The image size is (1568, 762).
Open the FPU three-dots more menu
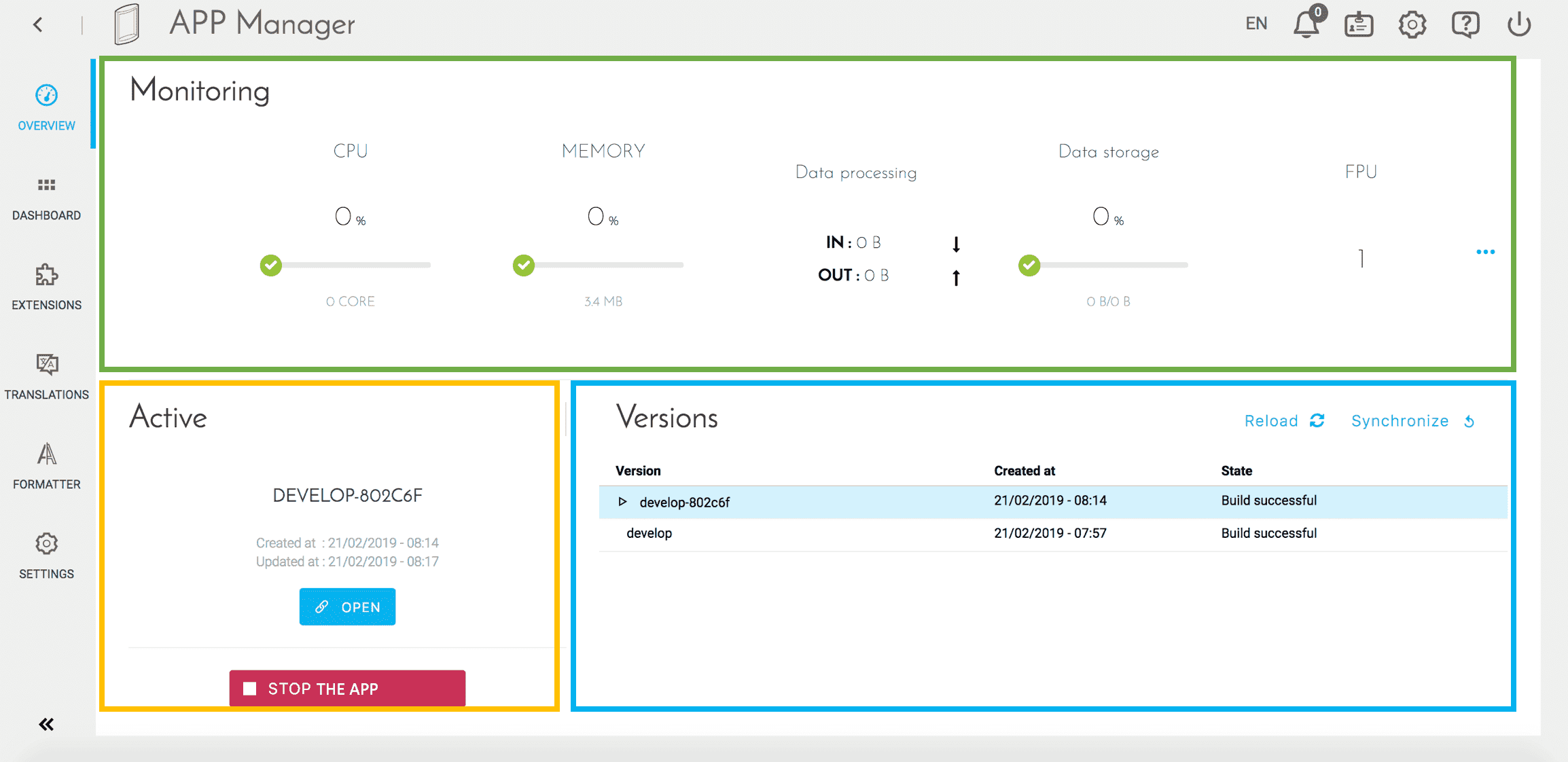point(1486,252)
